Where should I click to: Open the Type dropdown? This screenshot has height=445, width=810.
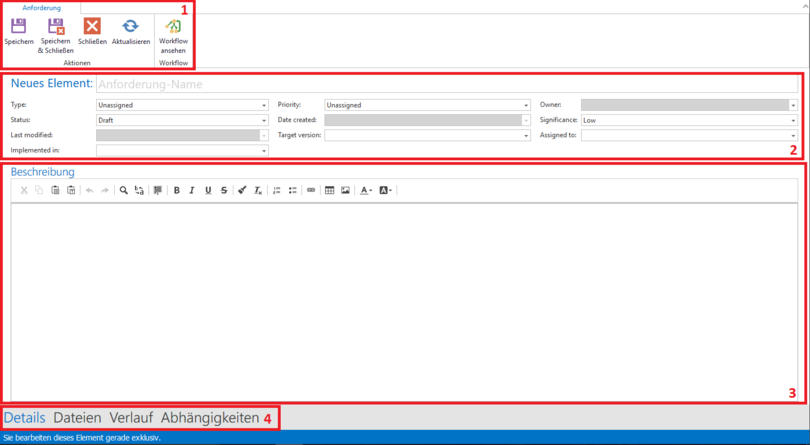tap(182, 105)
